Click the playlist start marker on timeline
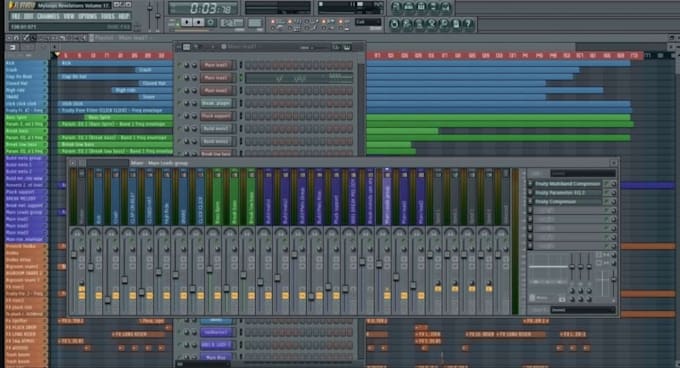This screenshot has height=368, width=680. pos(56,55)
